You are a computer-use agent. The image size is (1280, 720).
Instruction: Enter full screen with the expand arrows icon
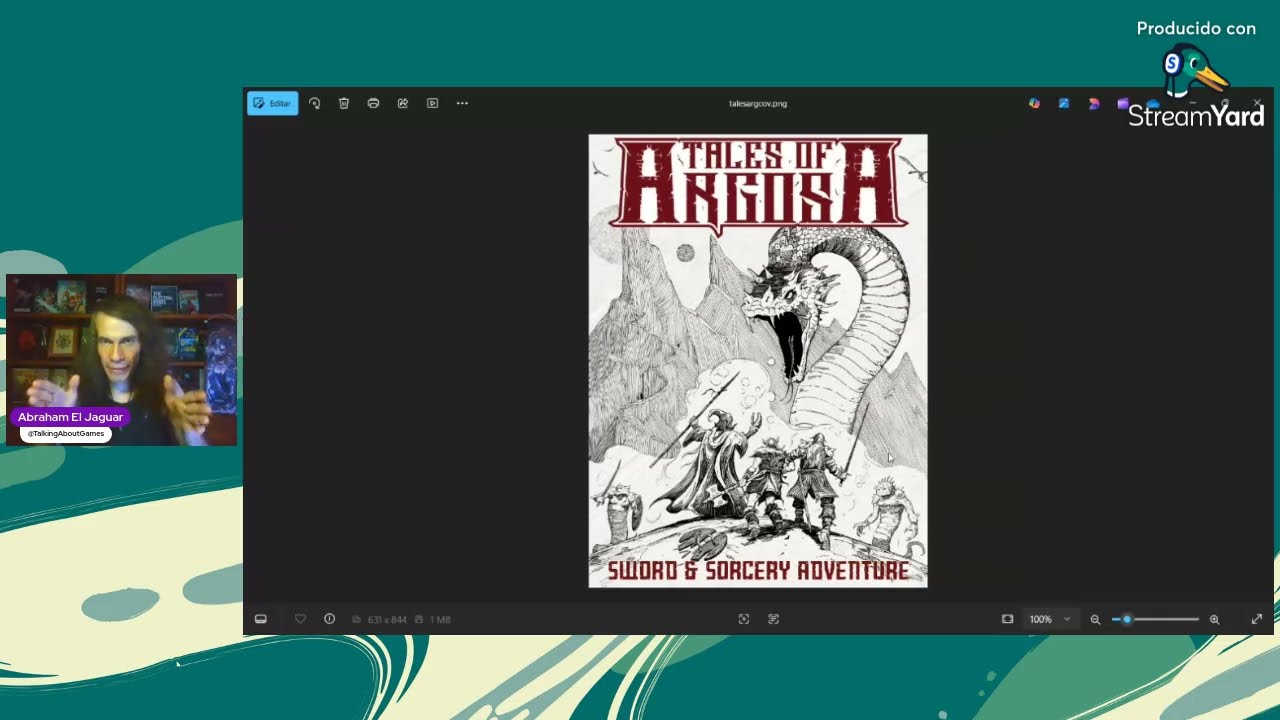pos(1257,619)
